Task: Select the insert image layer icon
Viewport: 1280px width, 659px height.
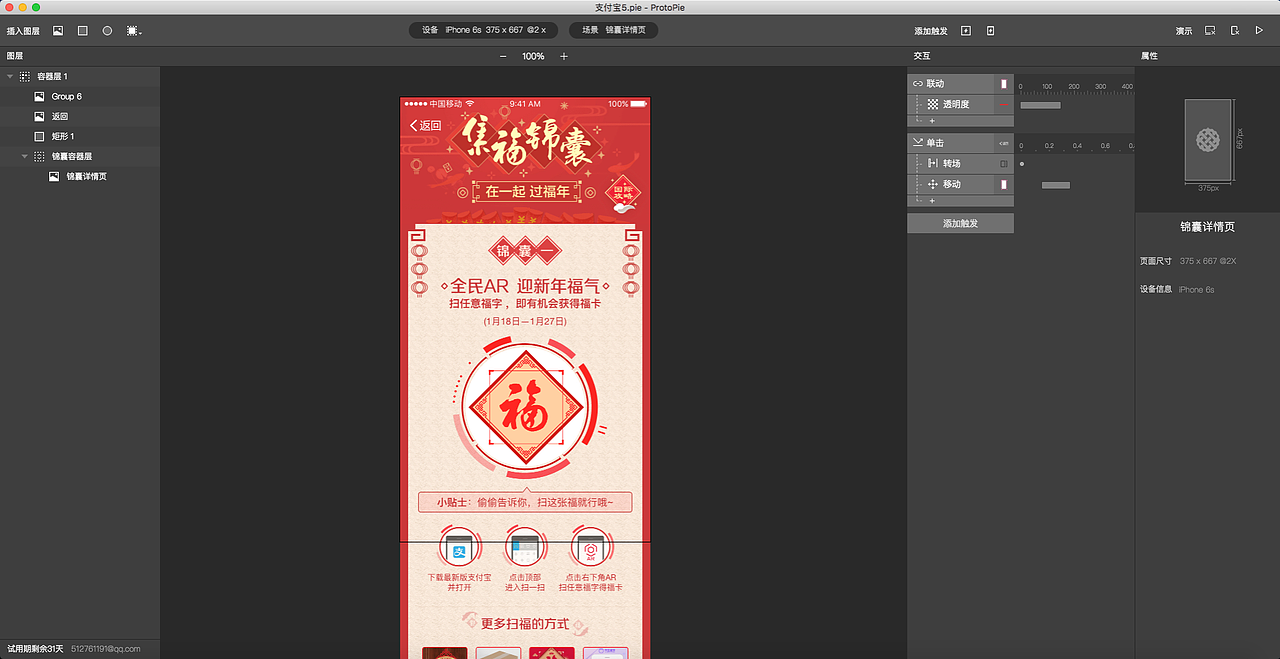Action: click(x=58, y=31)
